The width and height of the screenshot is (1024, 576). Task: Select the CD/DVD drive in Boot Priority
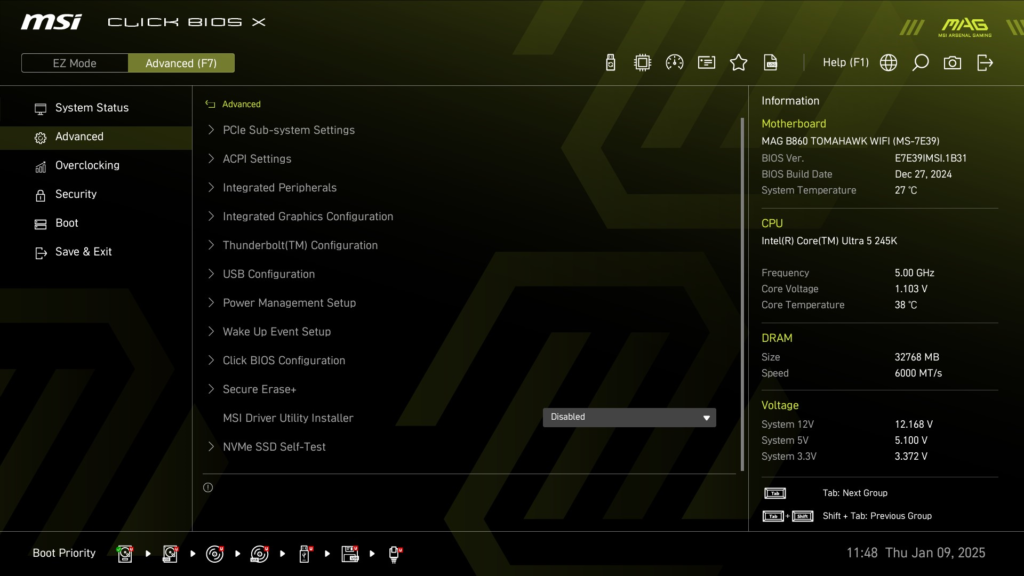pos(216,553)
